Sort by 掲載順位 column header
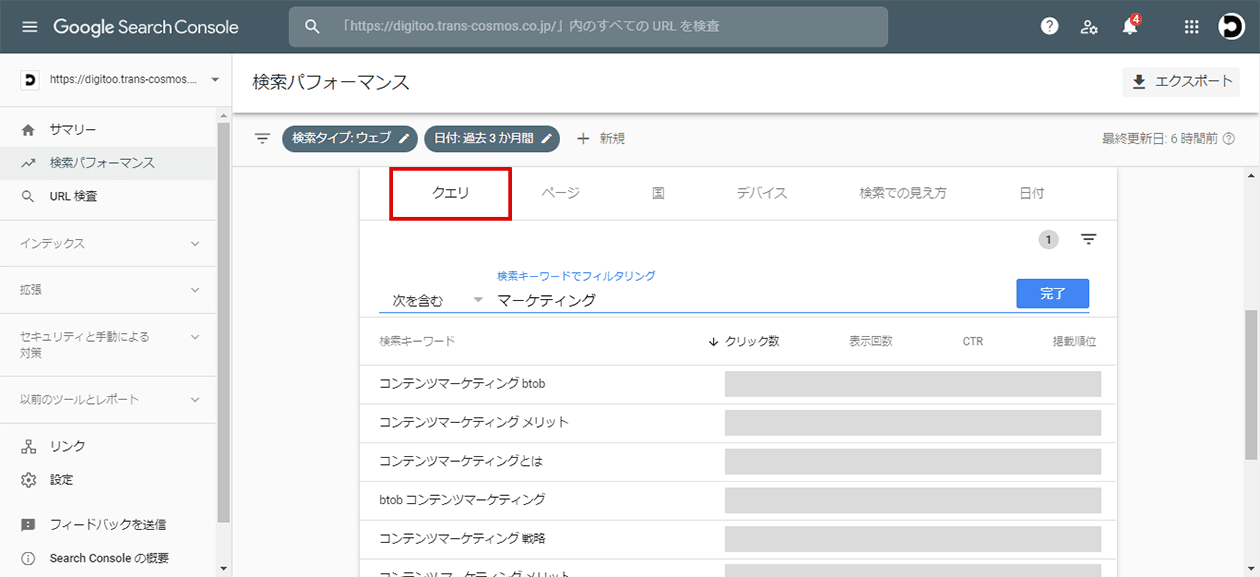 [x=1074, y=341]
